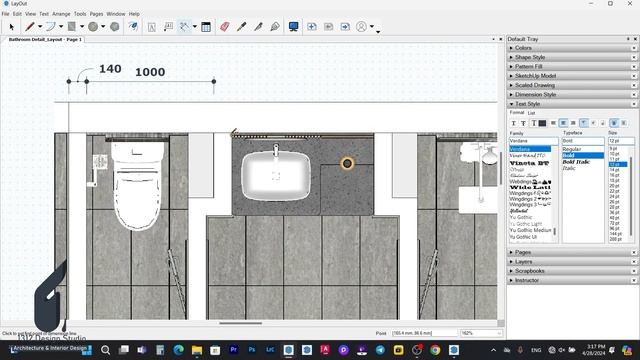The width and height of the screenshot is (640, 360).
Task: Start presentation with the monitor icon
Action: coord(293,27)
